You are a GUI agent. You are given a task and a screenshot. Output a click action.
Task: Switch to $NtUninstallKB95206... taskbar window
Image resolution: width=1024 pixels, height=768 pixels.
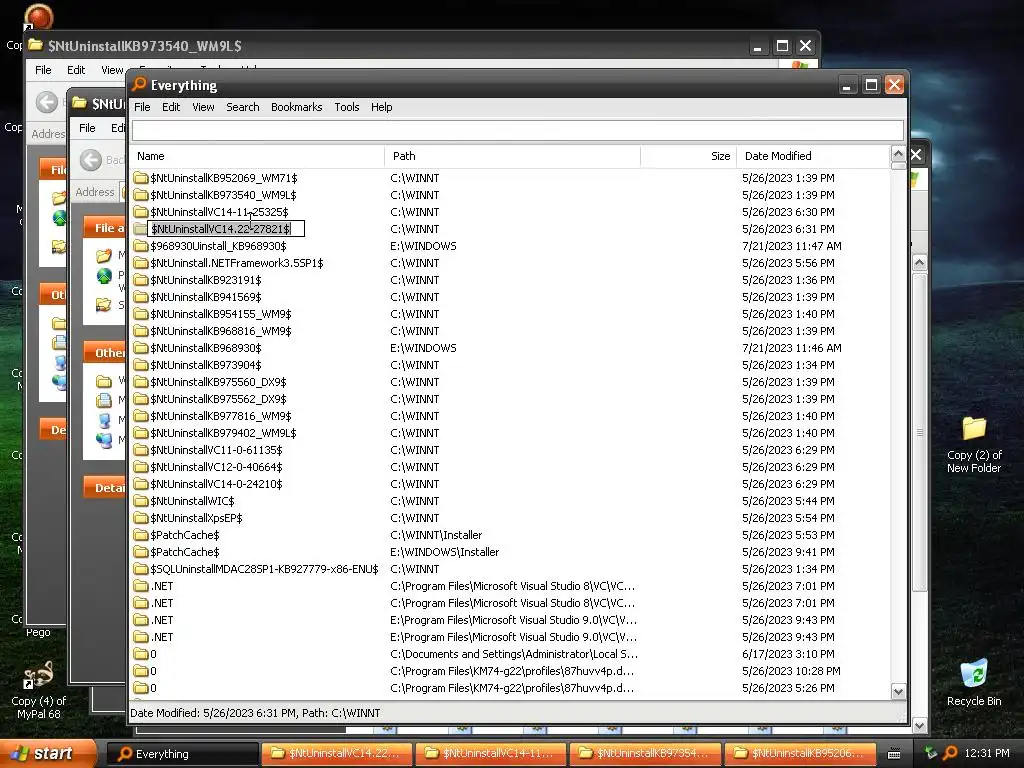click(800, 754)
